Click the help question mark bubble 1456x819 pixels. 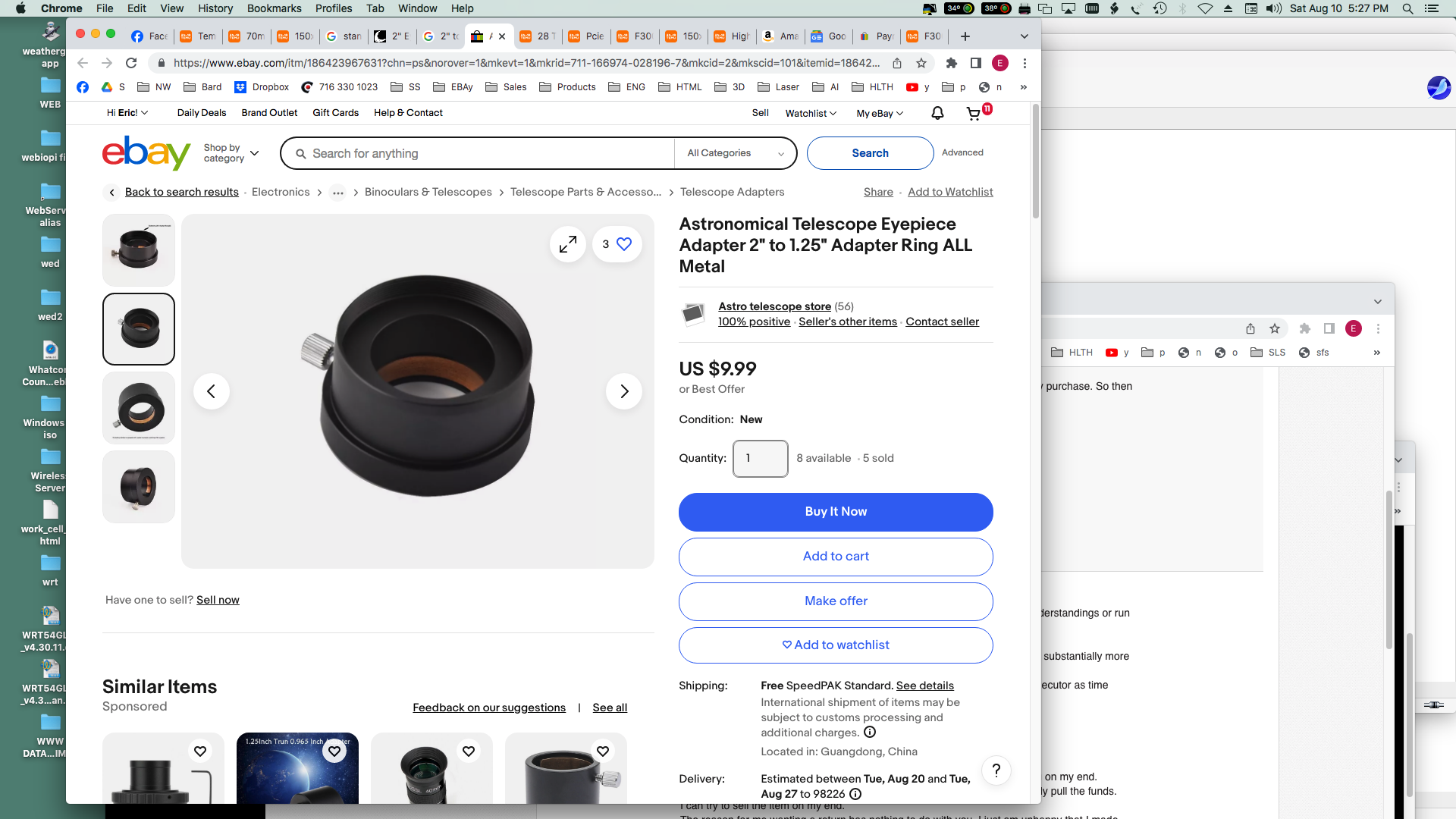996,770
